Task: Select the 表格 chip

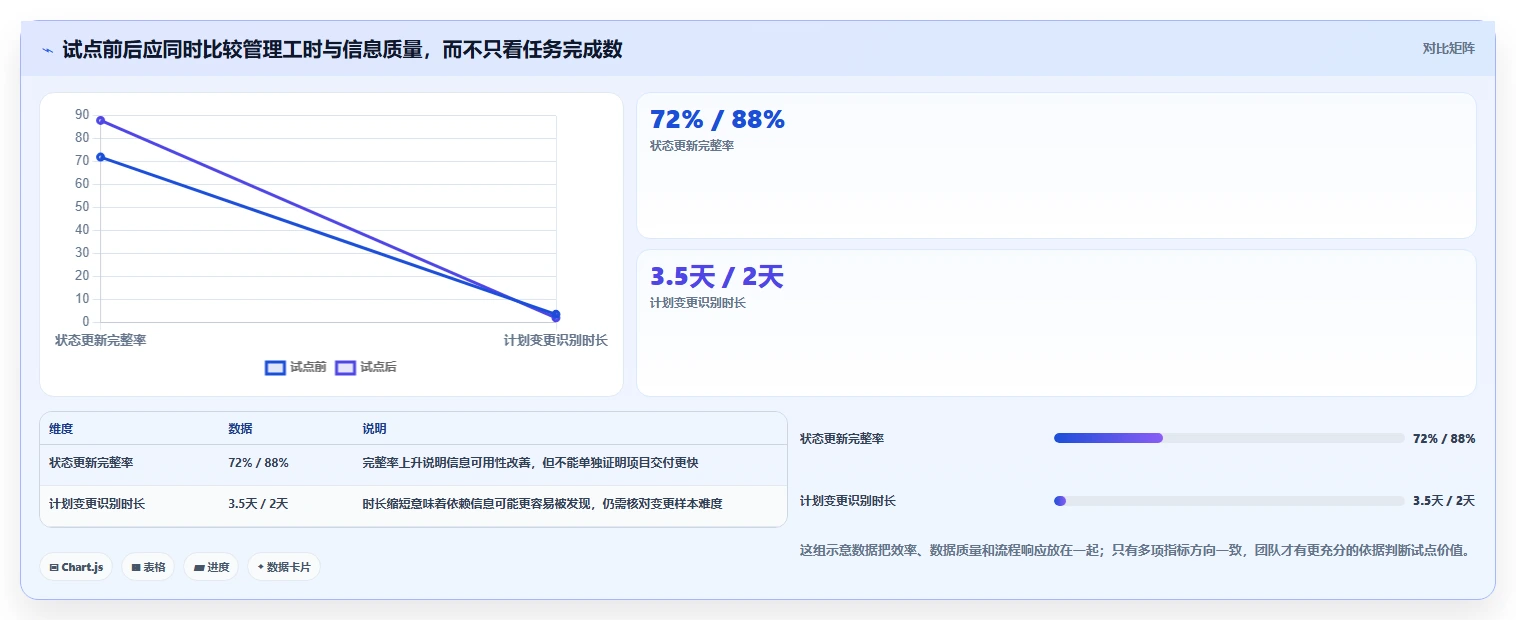Action: 148,567
